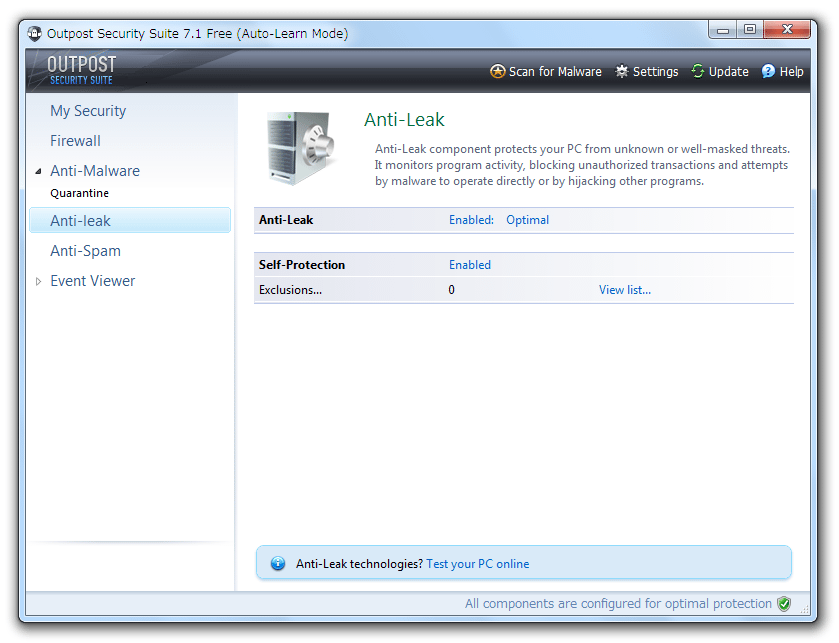
Task: Click the window title text
Action: tap(197, 33)
